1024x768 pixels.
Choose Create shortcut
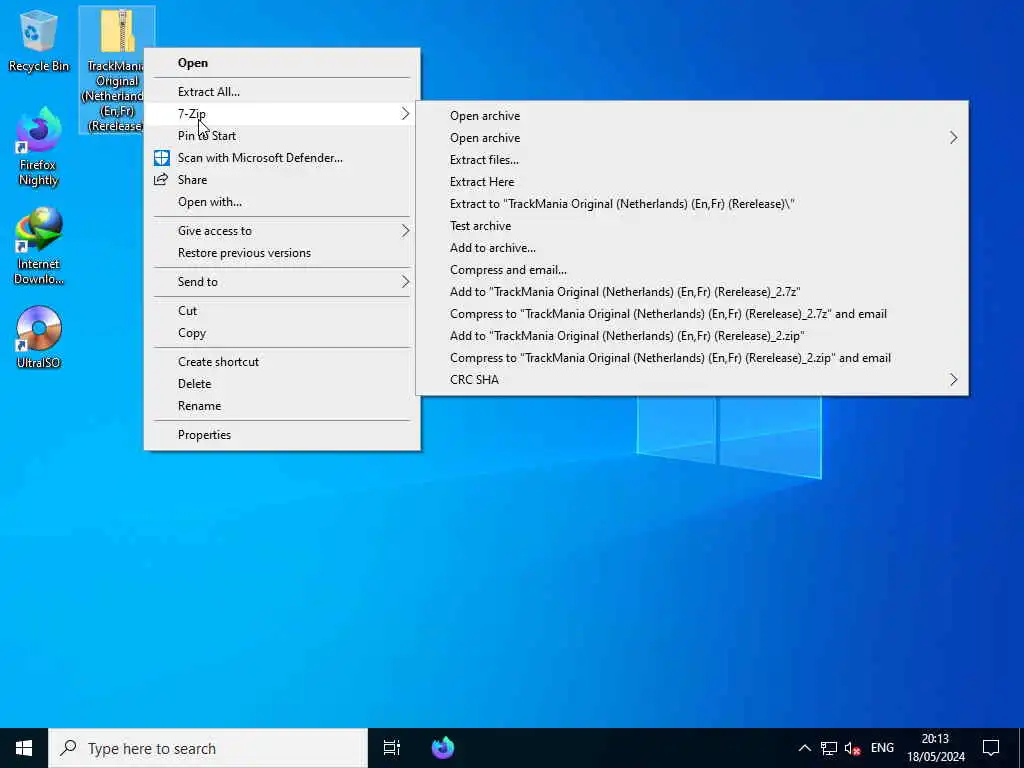click(x=282, y=362)
